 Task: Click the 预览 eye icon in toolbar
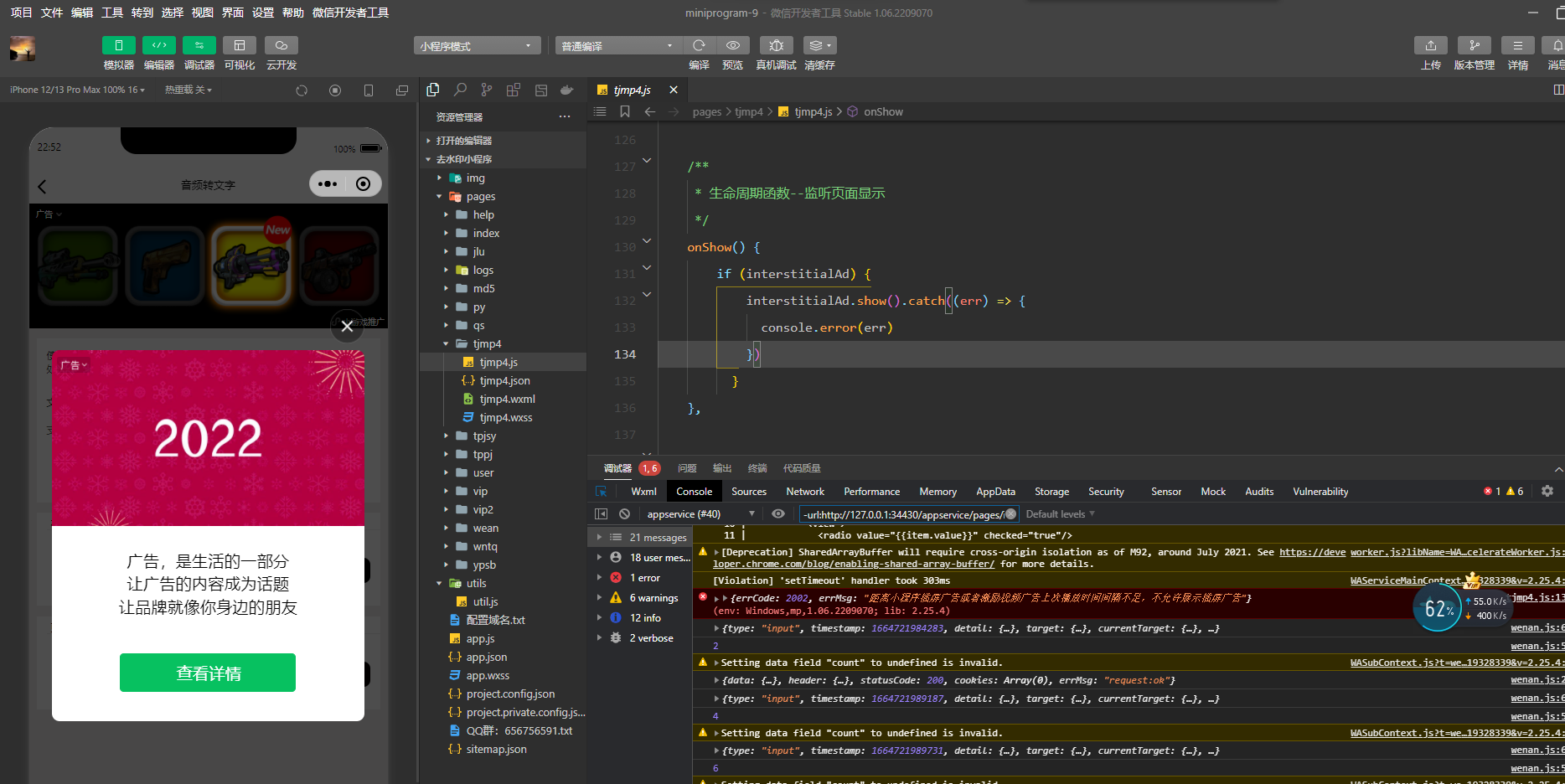click(x=732, y=45)
